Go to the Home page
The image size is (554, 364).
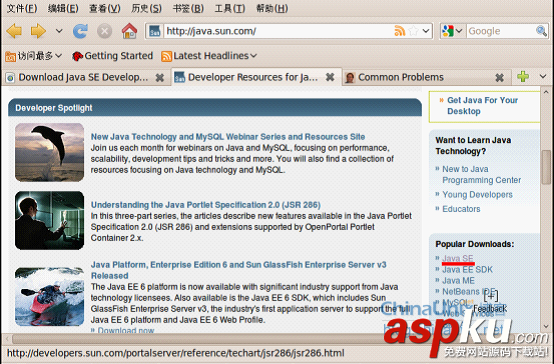pos(129,31)
